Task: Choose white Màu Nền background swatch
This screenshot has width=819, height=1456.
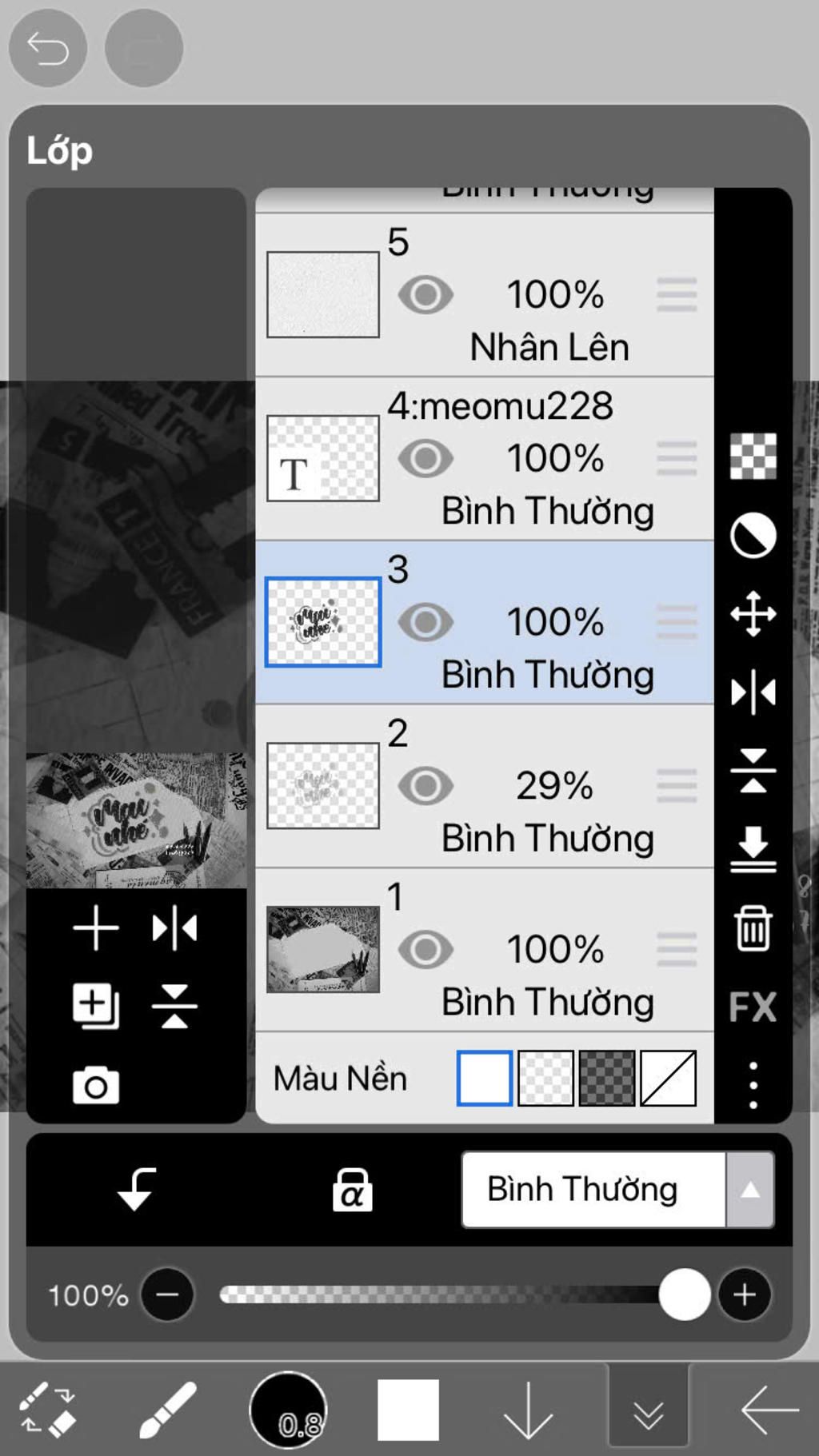Action: tap(484, 1078)
